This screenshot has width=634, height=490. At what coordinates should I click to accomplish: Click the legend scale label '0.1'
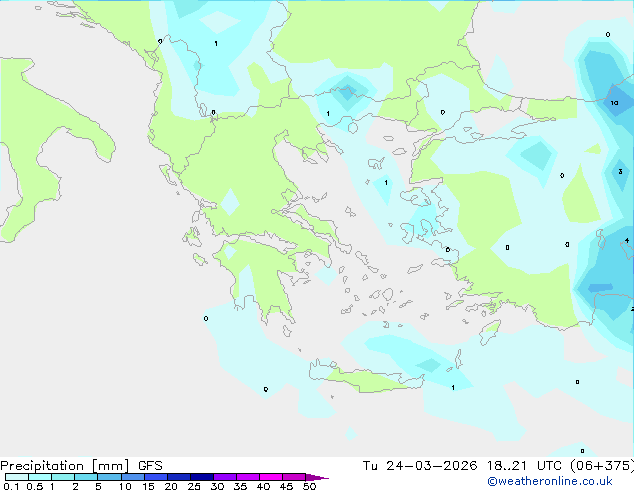point(11,486)
